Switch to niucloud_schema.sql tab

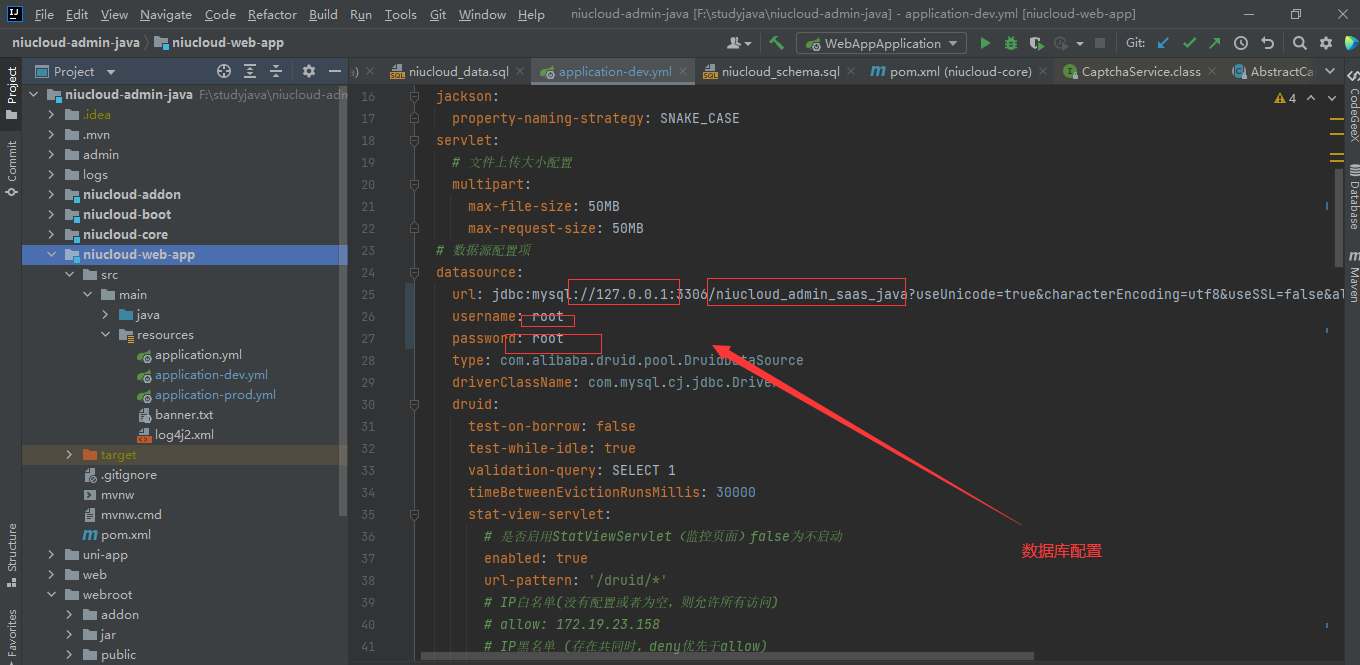pos(779,71)
